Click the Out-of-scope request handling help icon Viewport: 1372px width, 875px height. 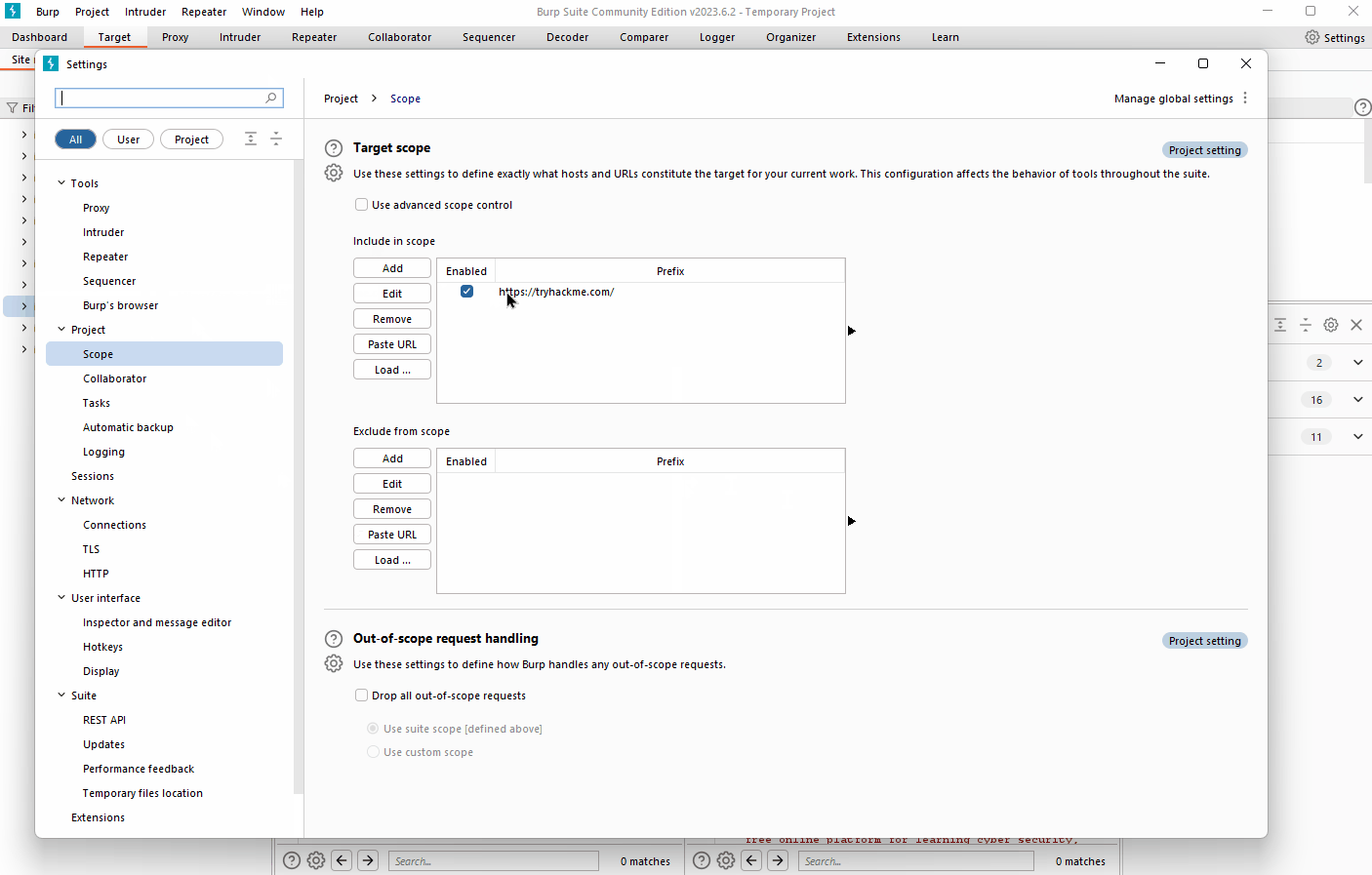(x=334, y=639)
